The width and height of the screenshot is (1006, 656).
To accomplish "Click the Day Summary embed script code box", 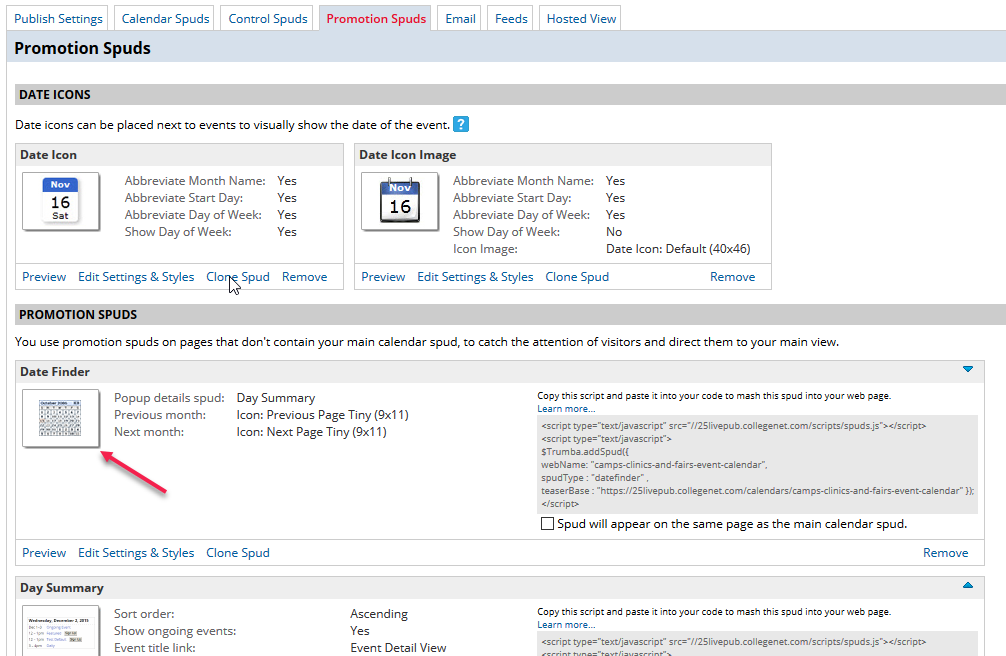I will [x=757, y=644].
